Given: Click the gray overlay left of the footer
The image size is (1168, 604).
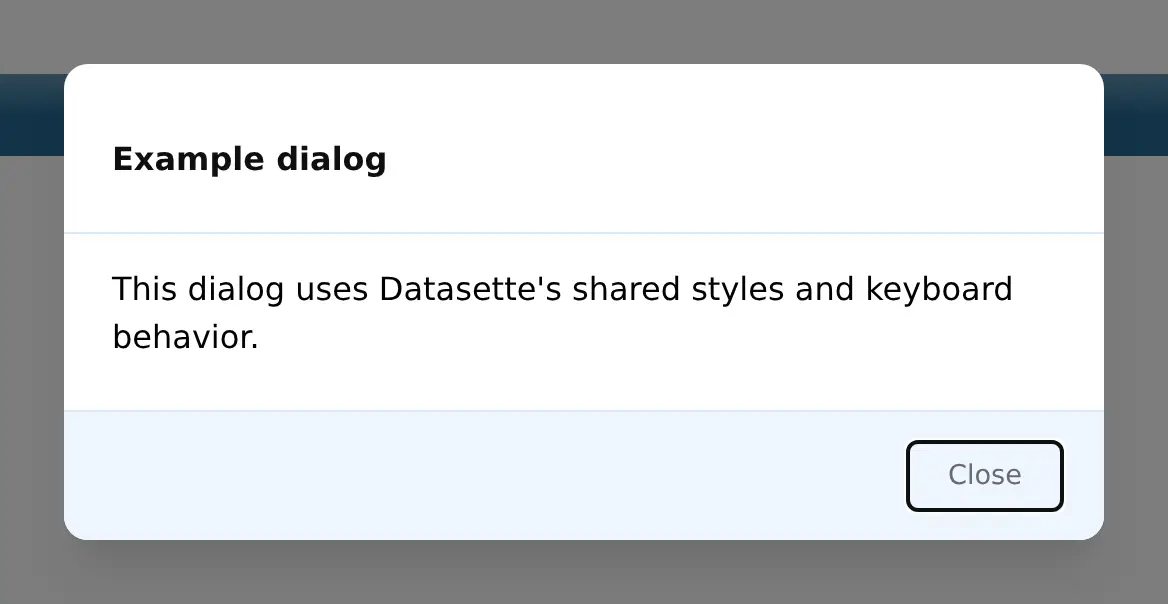Looking at the screenshot, I should (x=31, y=475).
